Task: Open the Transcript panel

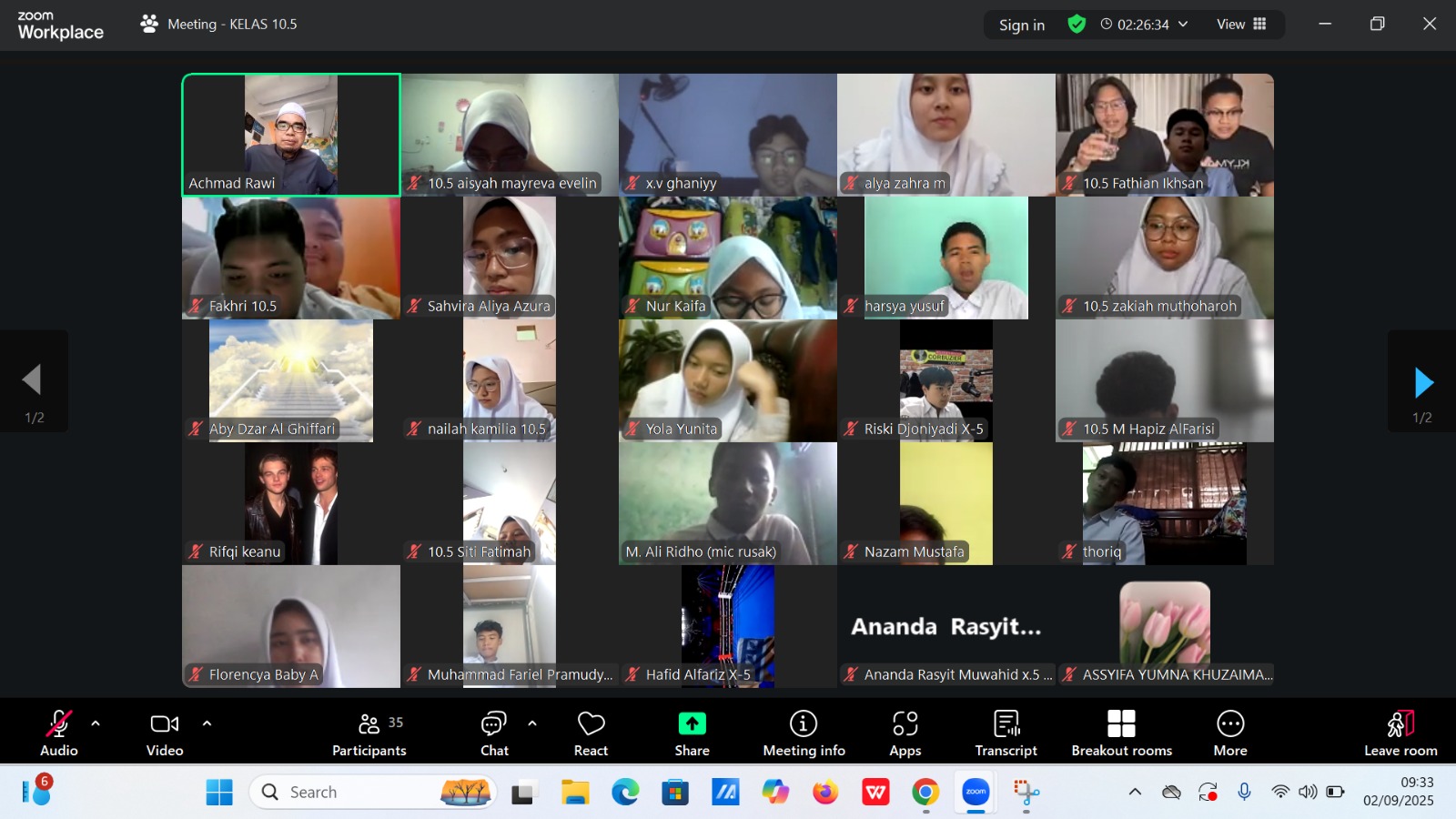Action: click(1006, 733)
